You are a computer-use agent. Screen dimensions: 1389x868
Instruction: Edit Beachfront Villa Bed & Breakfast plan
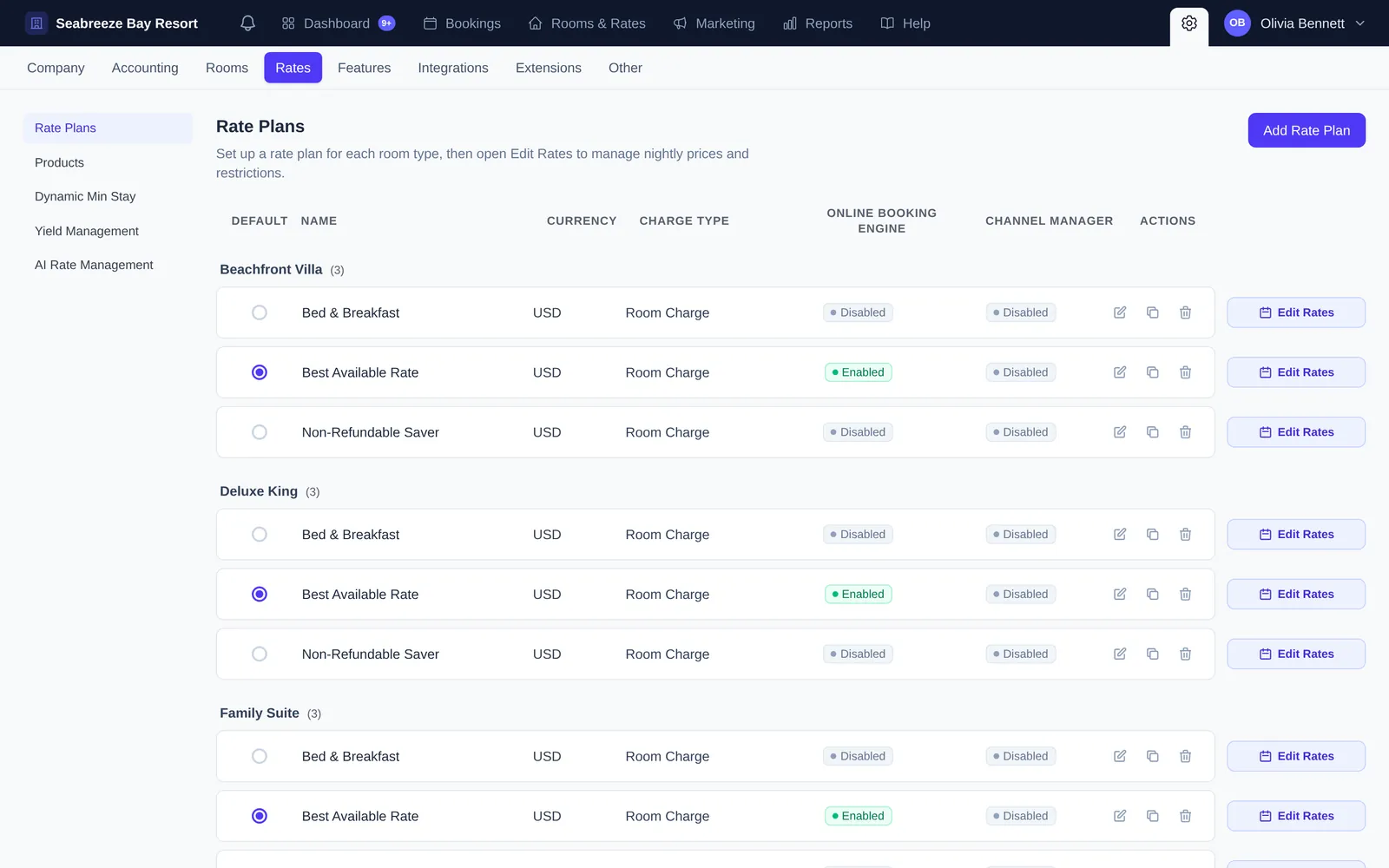(1120, 312)
